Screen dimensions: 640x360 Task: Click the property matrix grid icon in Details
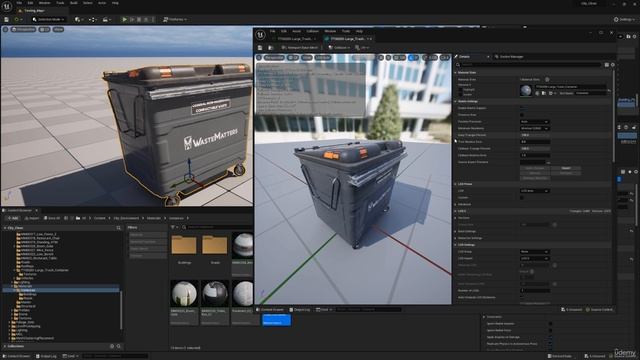pos(607,65)
